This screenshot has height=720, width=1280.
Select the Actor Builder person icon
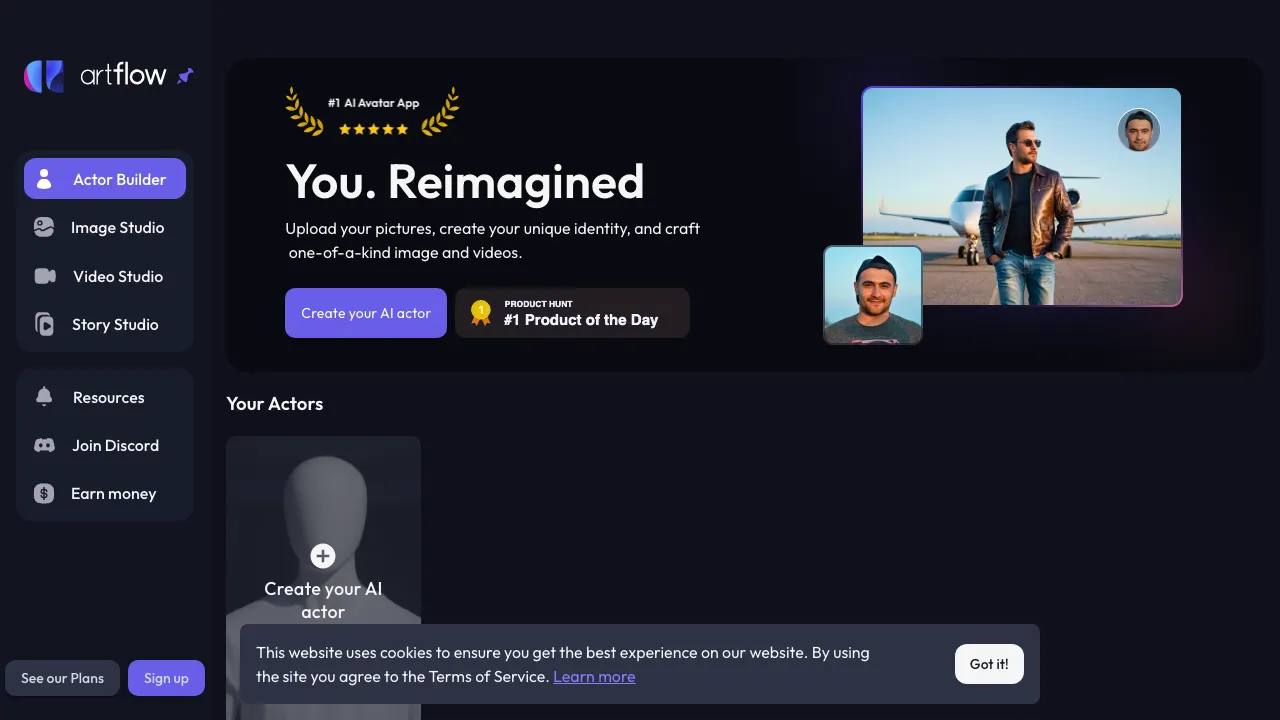(44, 179)
